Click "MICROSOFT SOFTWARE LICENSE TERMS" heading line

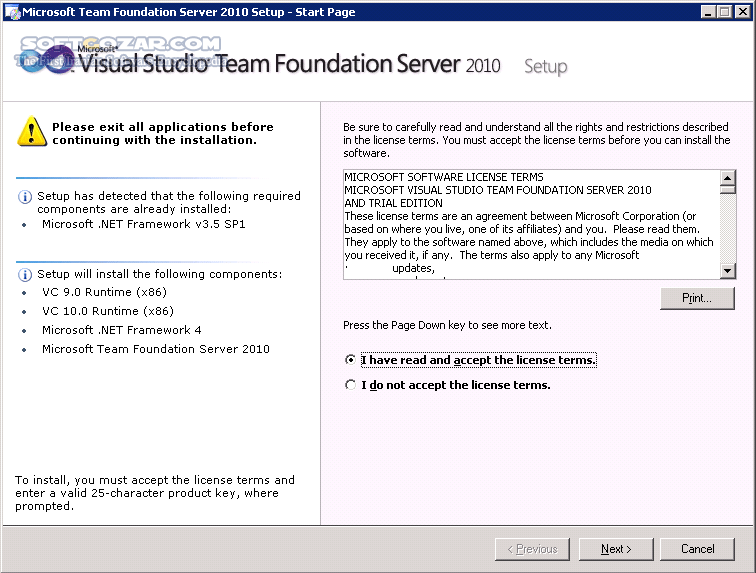[444, 177]
